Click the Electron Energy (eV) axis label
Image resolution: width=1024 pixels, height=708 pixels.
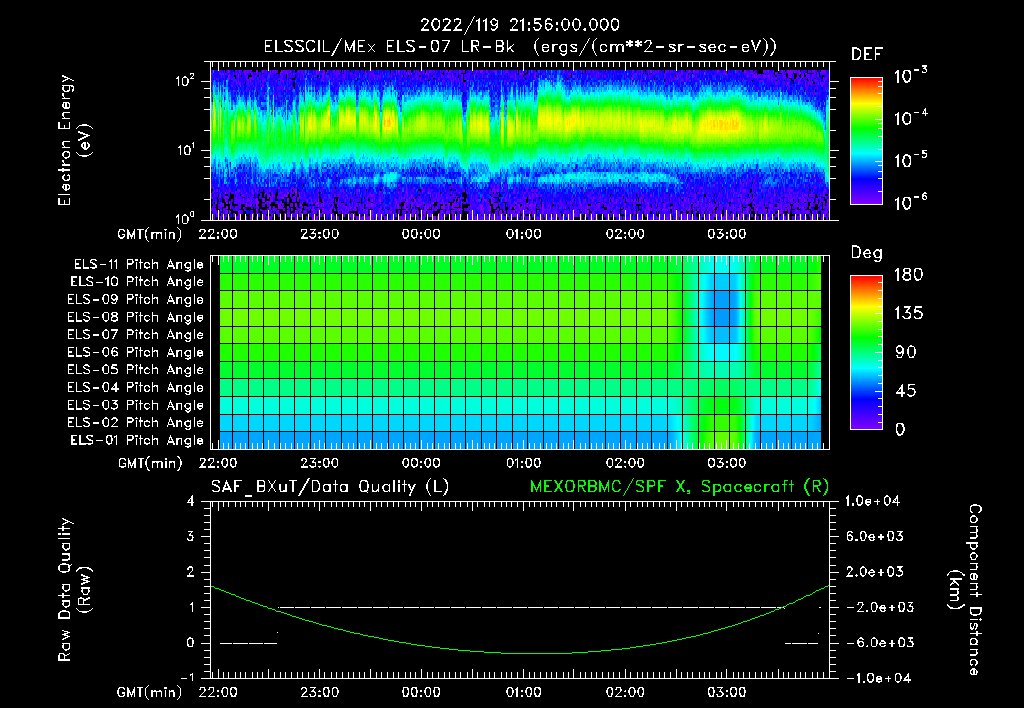click(74, 140)
